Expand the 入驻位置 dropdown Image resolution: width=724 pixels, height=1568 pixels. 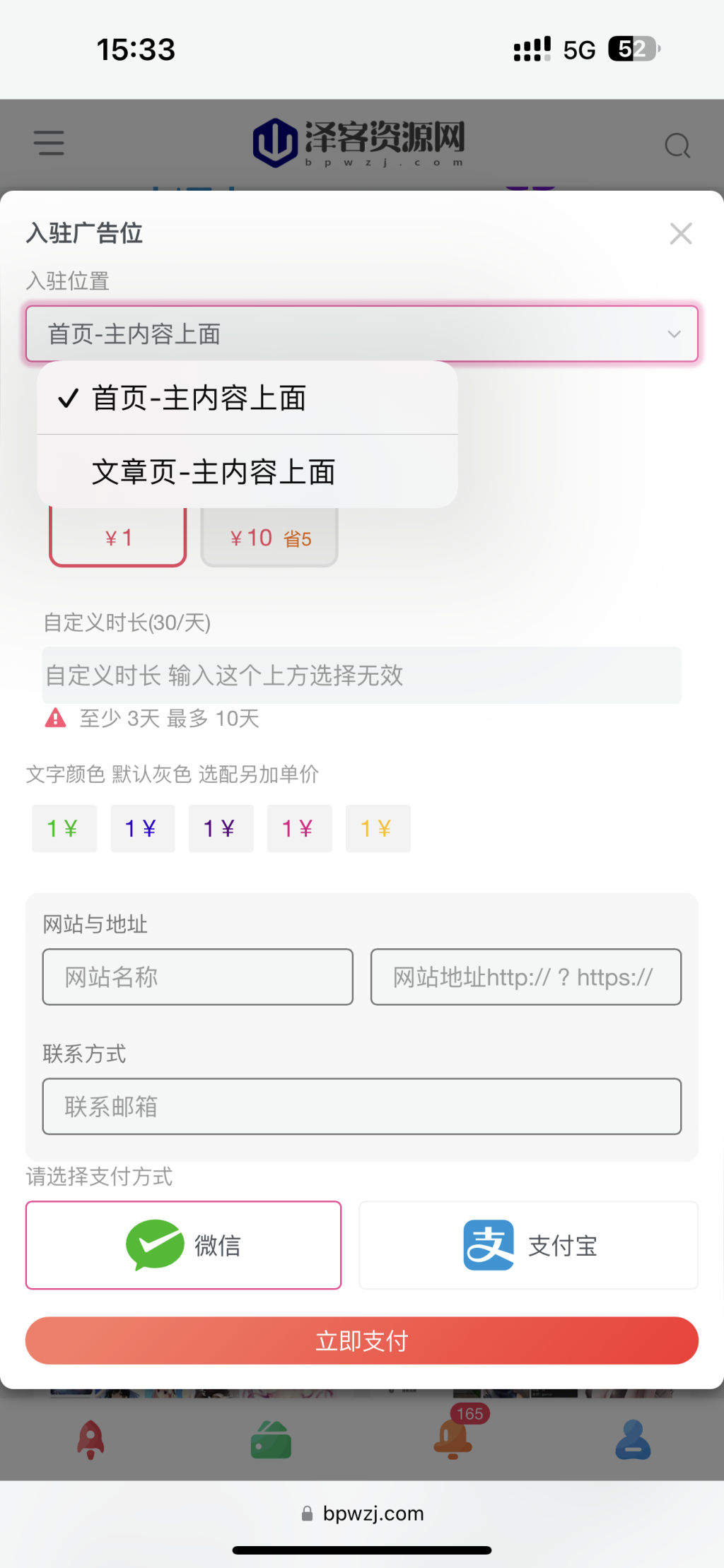point(362,334)
